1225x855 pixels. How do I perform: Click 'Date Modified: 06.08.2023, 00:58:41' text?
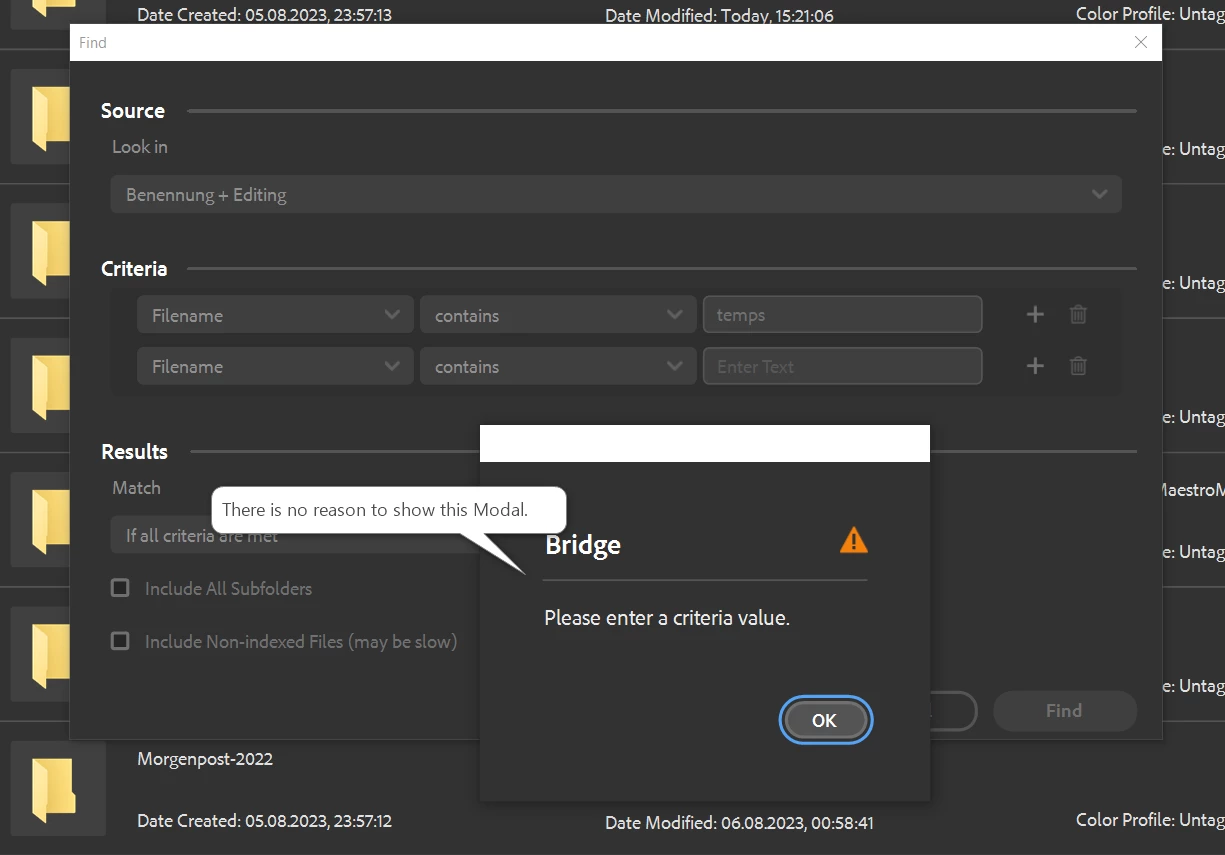pos(739,823)
